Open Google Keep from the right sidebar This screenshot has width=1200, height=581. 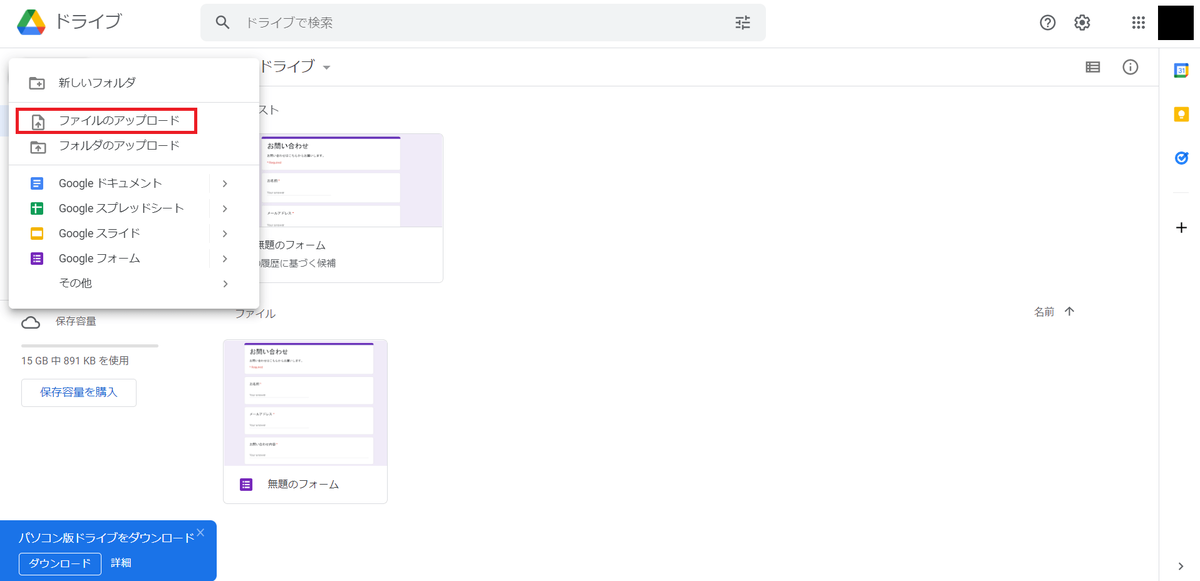(1181, 114)
